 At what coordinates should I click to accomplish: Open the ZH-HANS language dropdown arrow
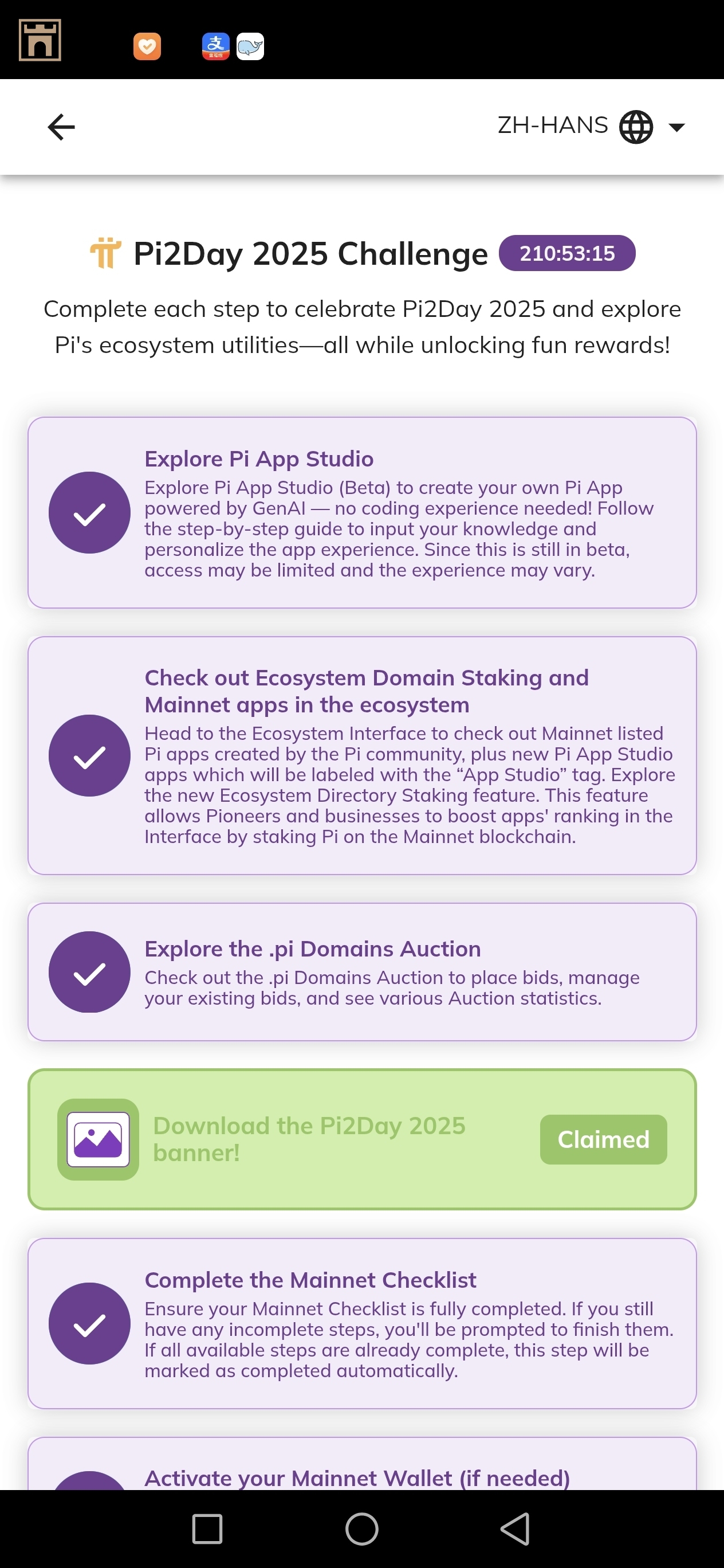coord(676,127)
